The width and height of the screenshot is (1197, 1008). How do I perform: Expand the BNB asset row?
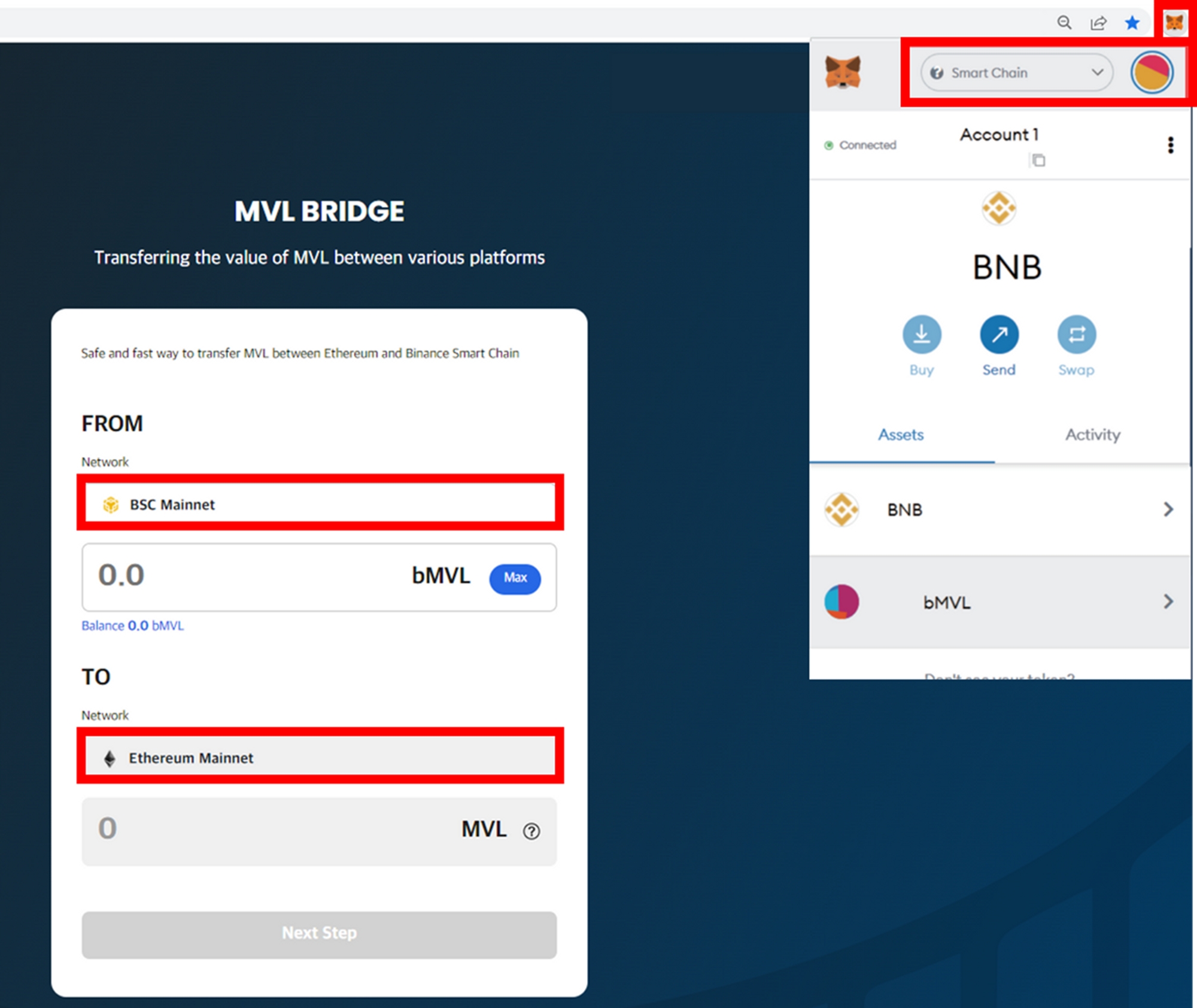[x=999, y=509]
